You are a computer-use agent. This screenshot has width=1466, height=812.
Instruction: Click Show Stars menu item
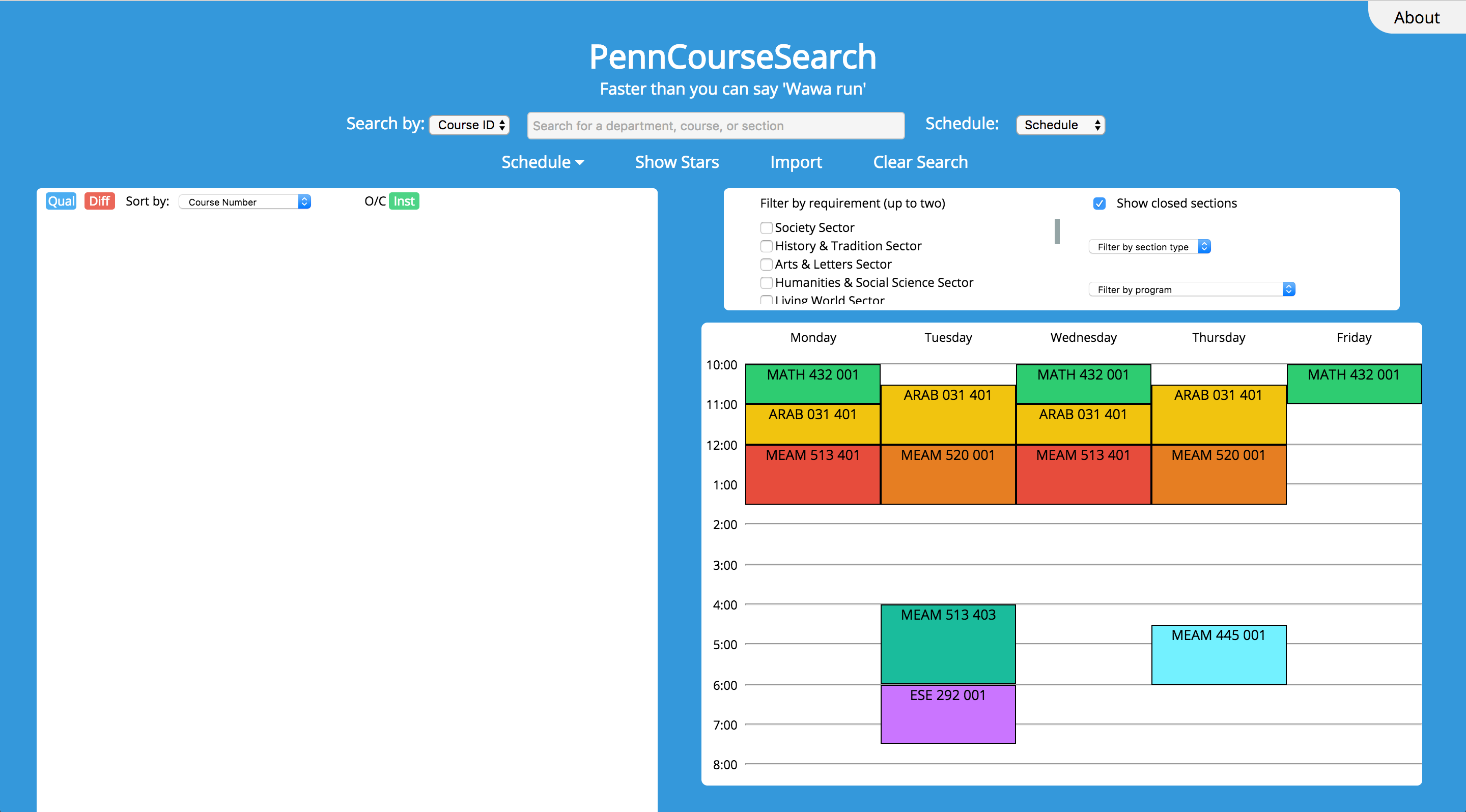[x=676, y=163]
